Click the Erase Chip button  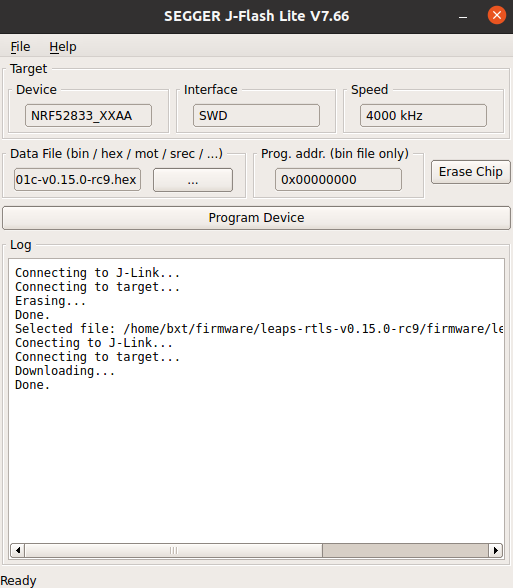point(471,172)
